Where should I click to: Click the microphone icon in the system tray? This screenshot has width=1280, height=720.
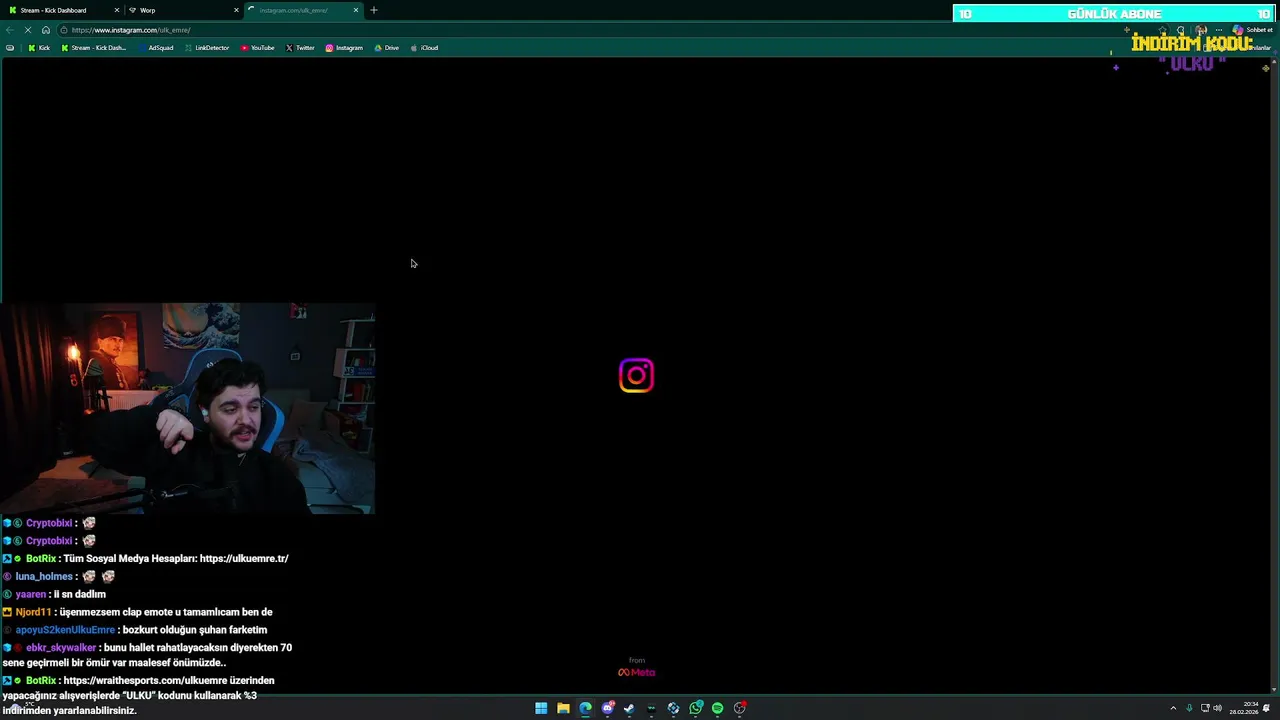pyautogui.click(x=1189, y=708)
